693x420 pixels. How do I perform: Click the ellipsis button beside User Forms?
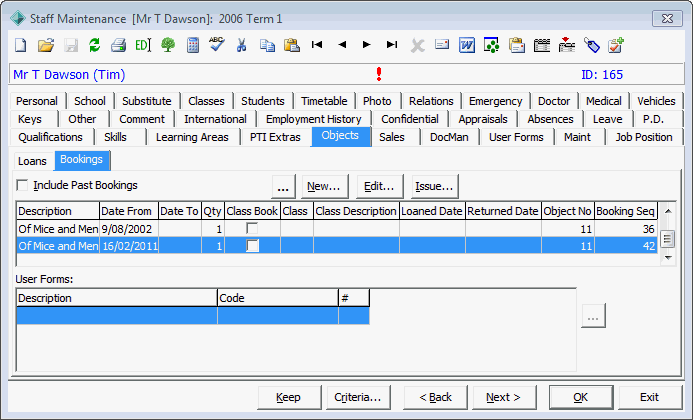point(593,316)
